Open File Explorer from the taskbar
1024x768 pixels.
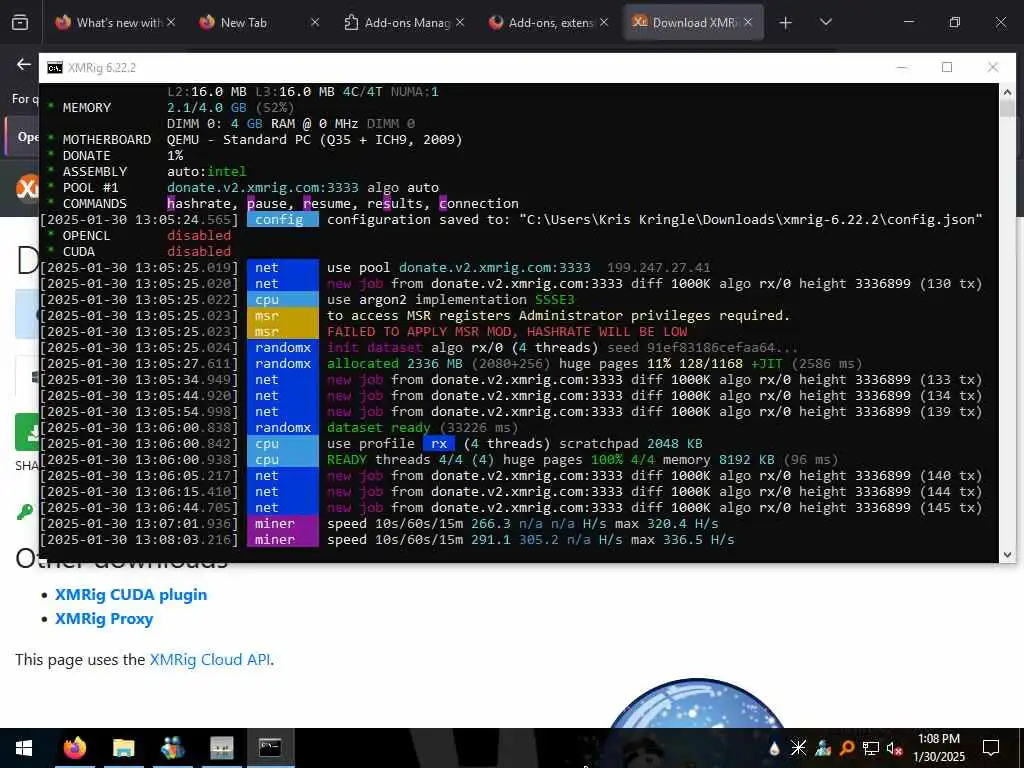tap(123, 748)
